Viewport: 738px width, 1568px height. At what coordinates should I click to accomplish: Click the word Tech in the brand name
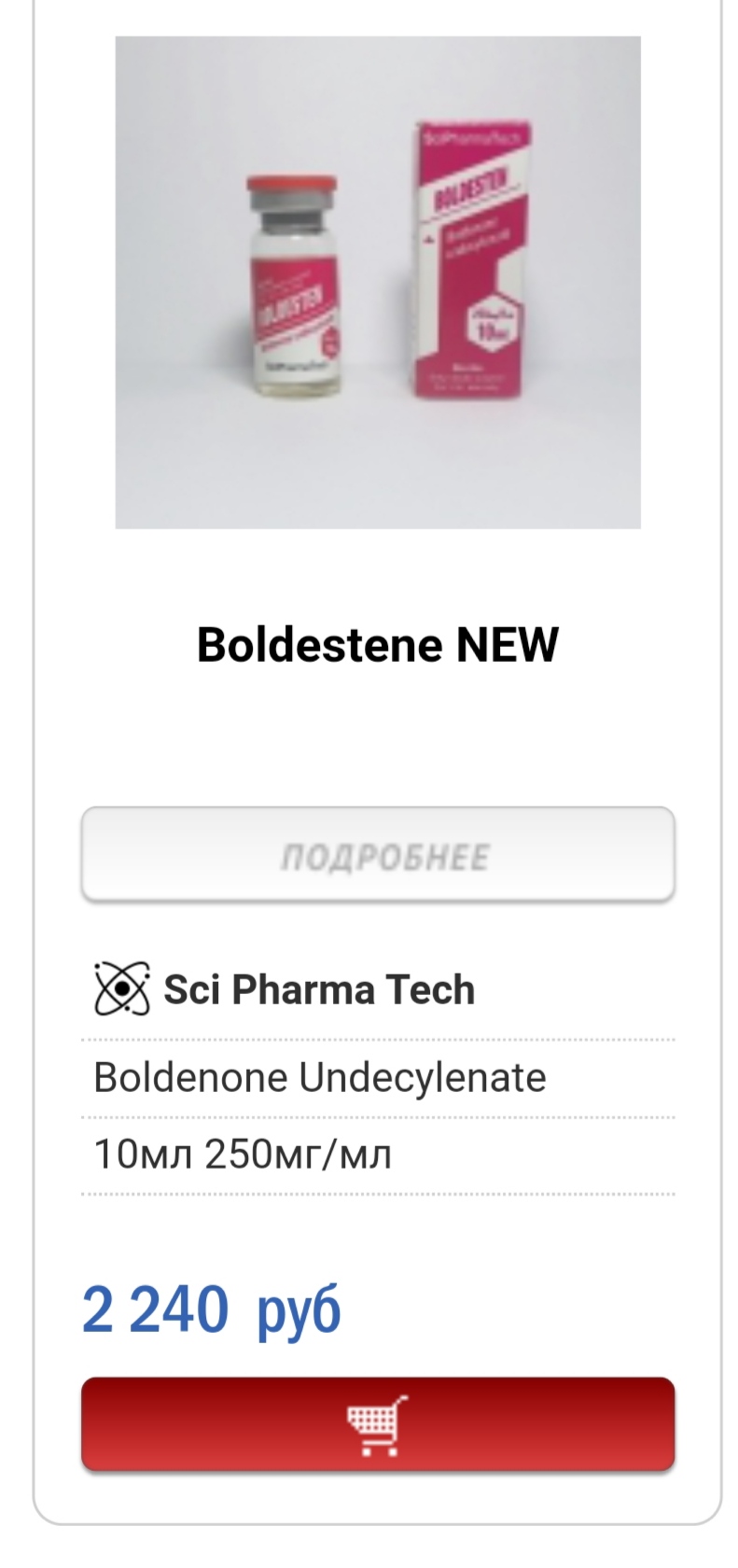430,989
